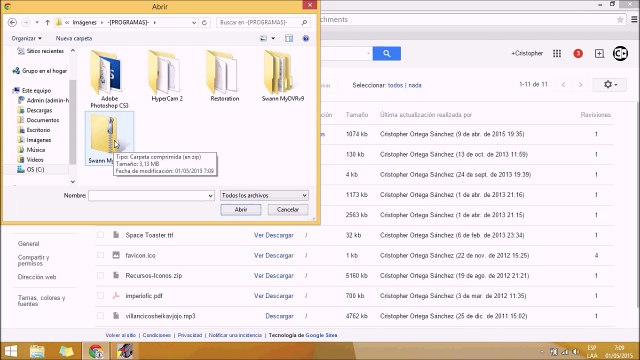Go to the previous page of attachments

coord(563,84)
